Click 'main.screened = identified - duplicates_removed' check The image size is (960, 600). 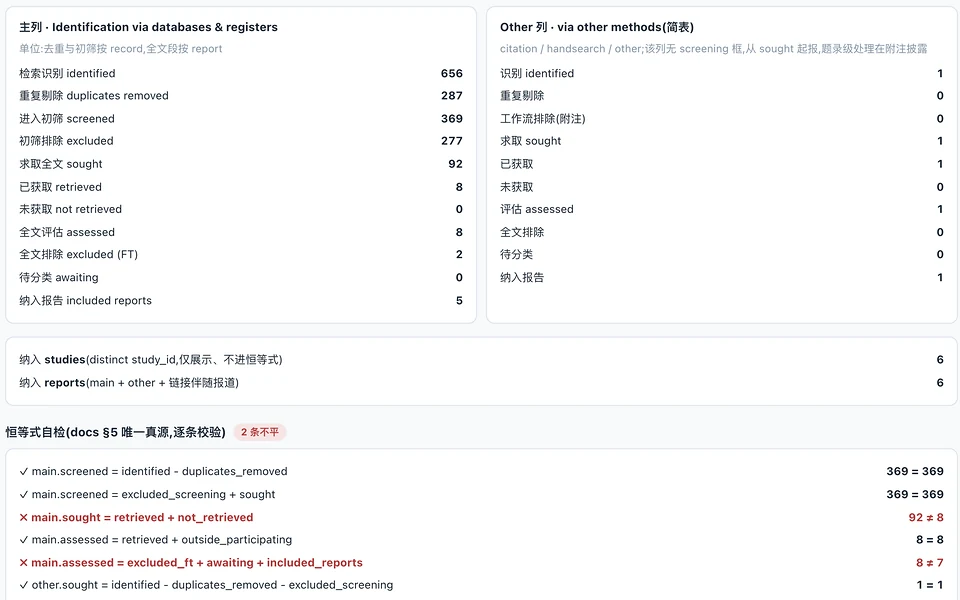pos(153,471)
